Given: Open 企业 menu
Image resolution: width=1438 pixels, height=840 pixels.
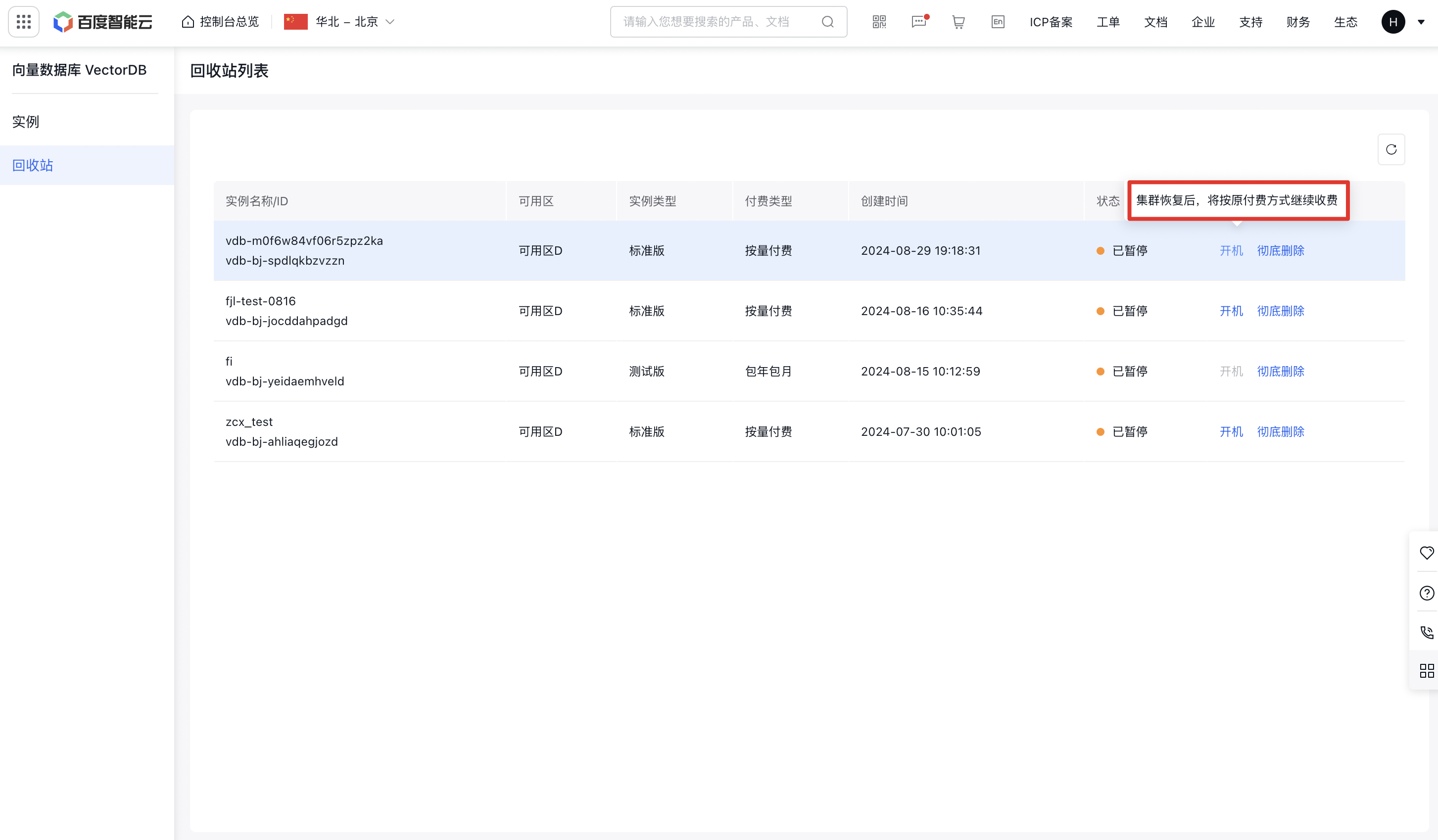Looking at the screenshot, I should [x=1203, y=22].
